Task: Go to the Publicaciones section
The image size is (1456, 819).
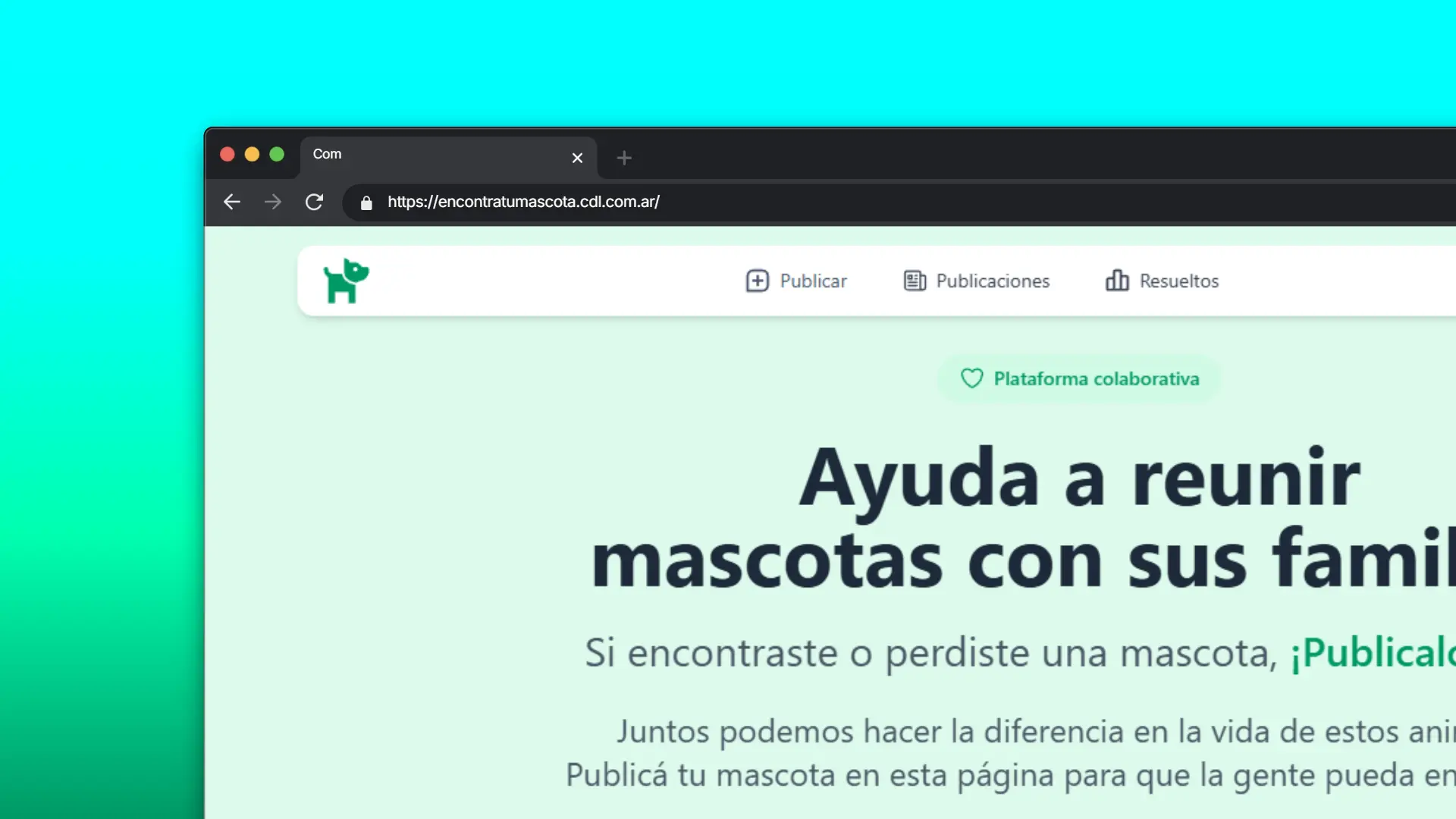Action: [x=992, y=281]
